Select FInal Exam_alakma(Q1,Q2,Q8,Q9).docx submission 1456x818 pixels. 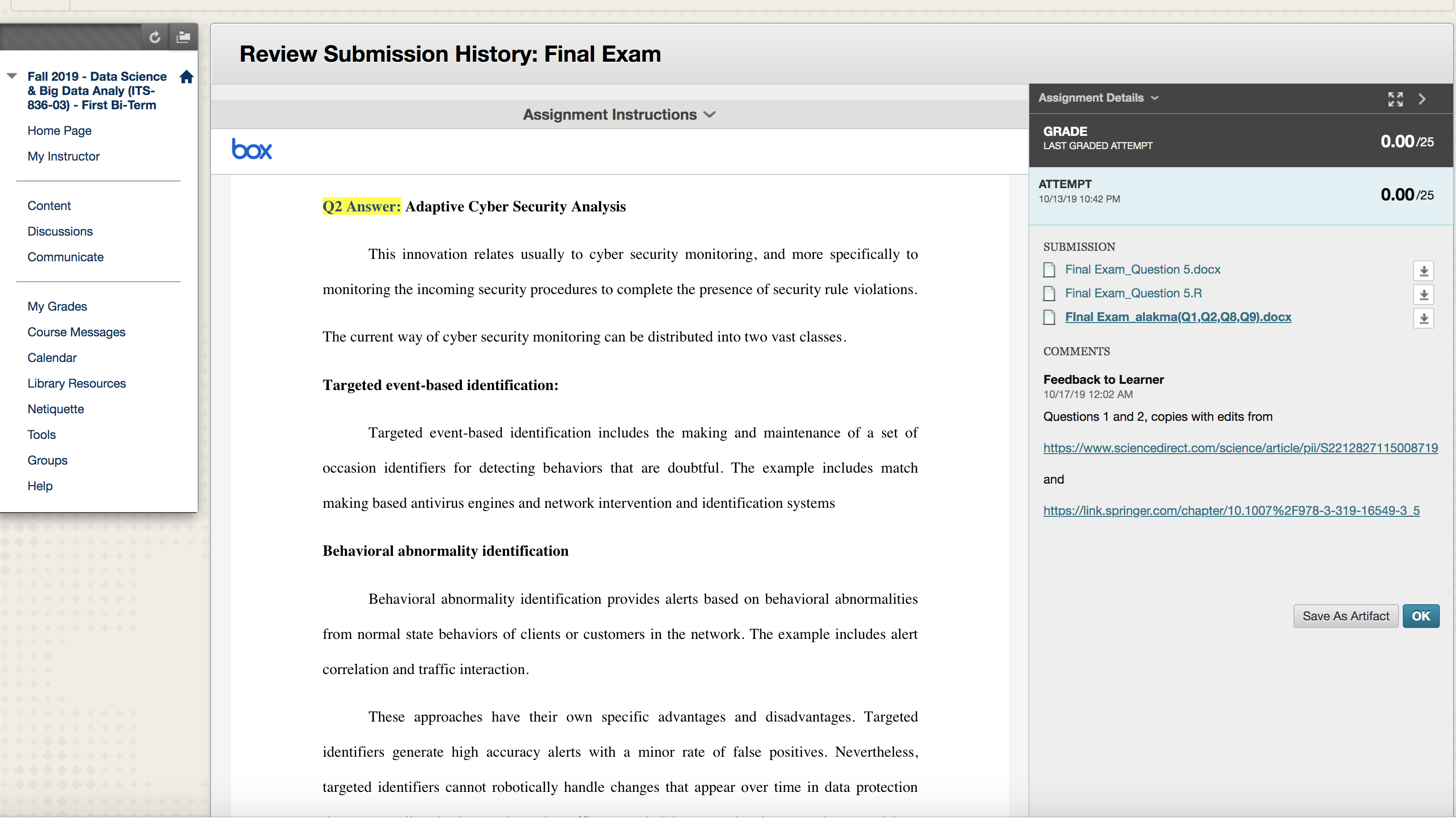pyautogui.click(x=1178, y=317)
